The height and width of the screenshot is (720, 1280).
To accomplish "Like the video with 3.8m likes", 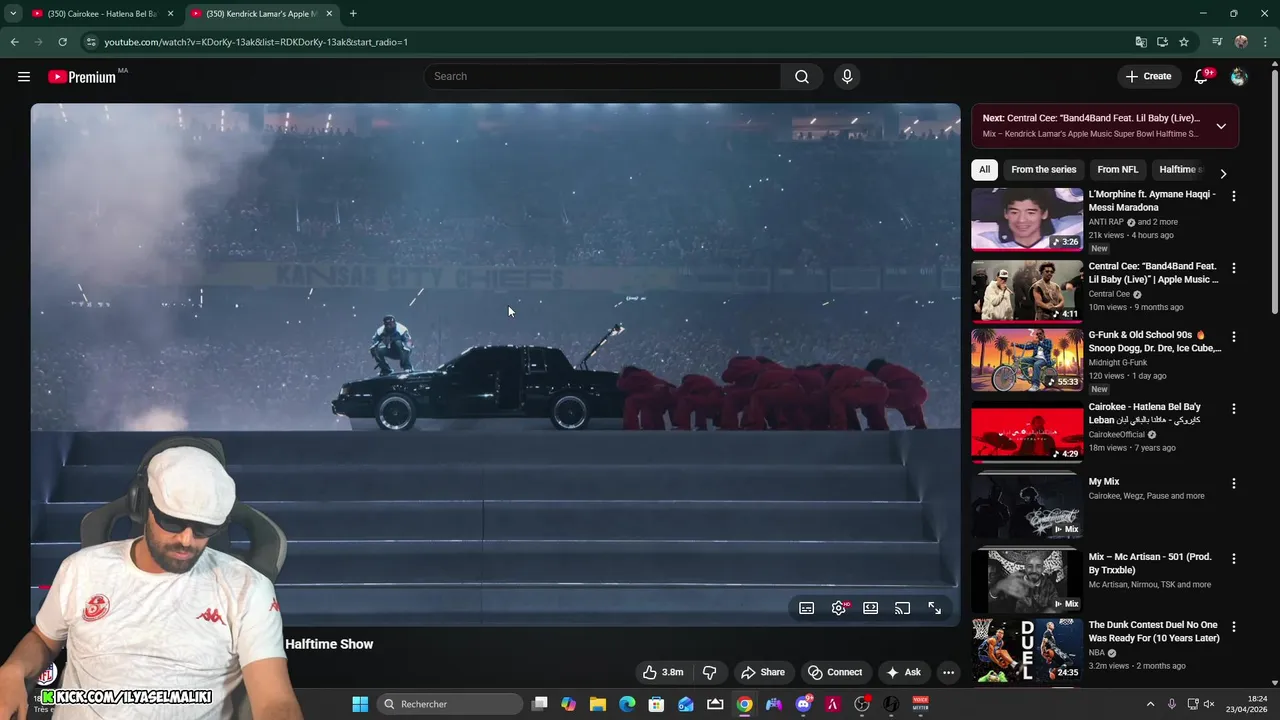I will click(662, 672).
